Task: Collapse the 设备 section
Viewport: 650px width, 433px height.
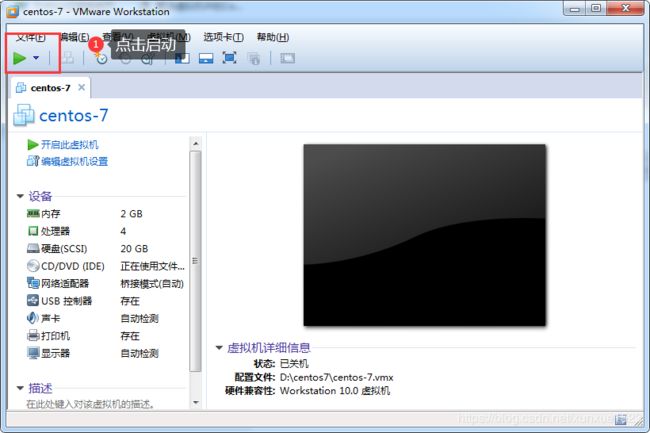Action: (20, 196)
